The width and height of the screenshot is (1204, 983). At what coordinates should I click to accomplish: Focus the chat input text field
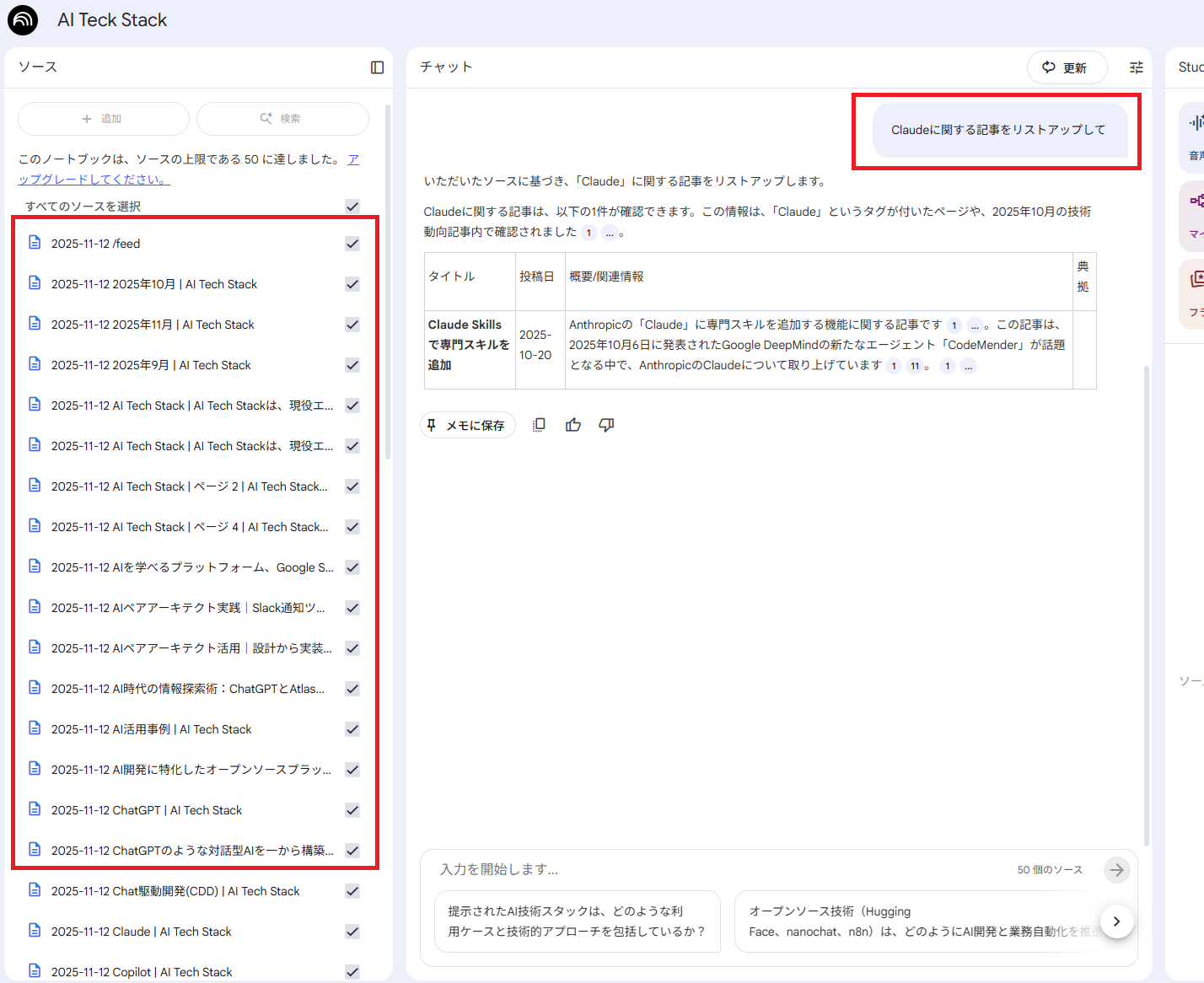[x=717, y=869]
